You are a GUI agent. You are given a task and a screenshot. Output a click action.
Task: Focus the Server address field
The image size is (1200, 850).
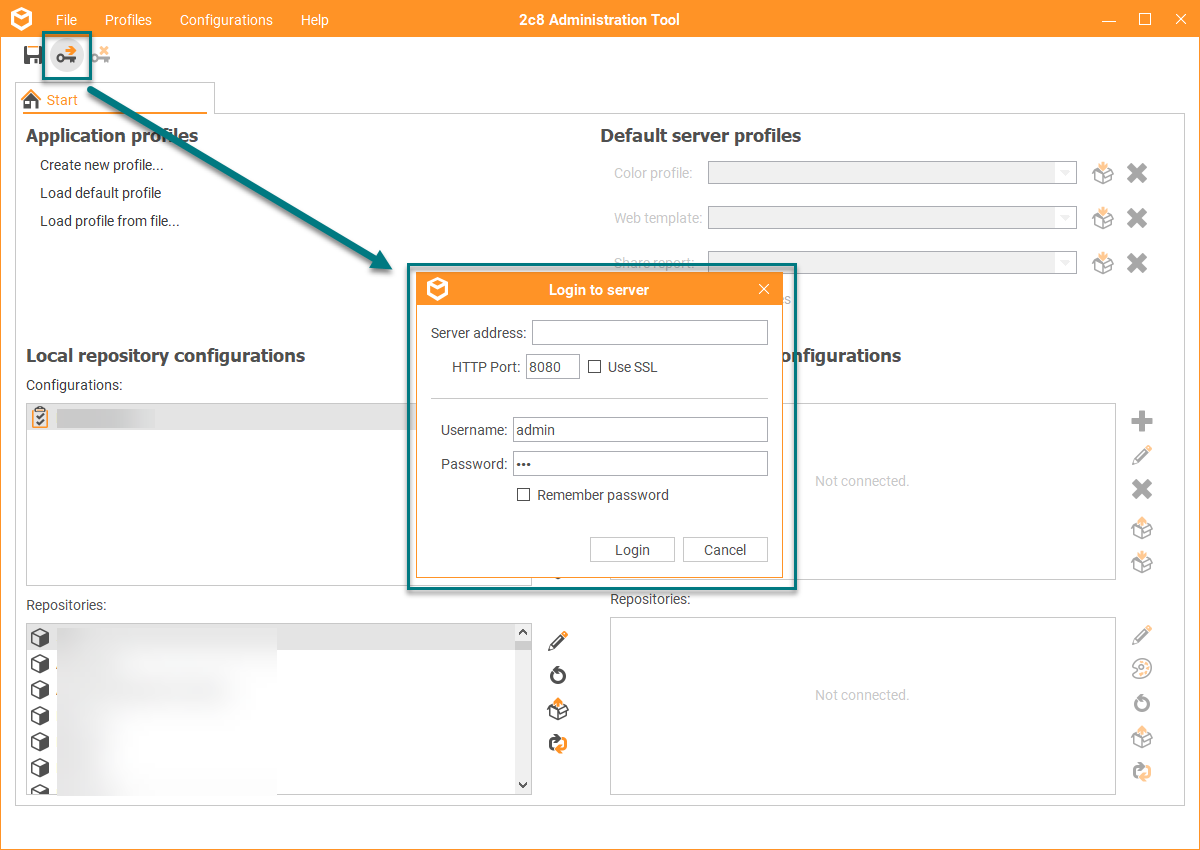650,332
